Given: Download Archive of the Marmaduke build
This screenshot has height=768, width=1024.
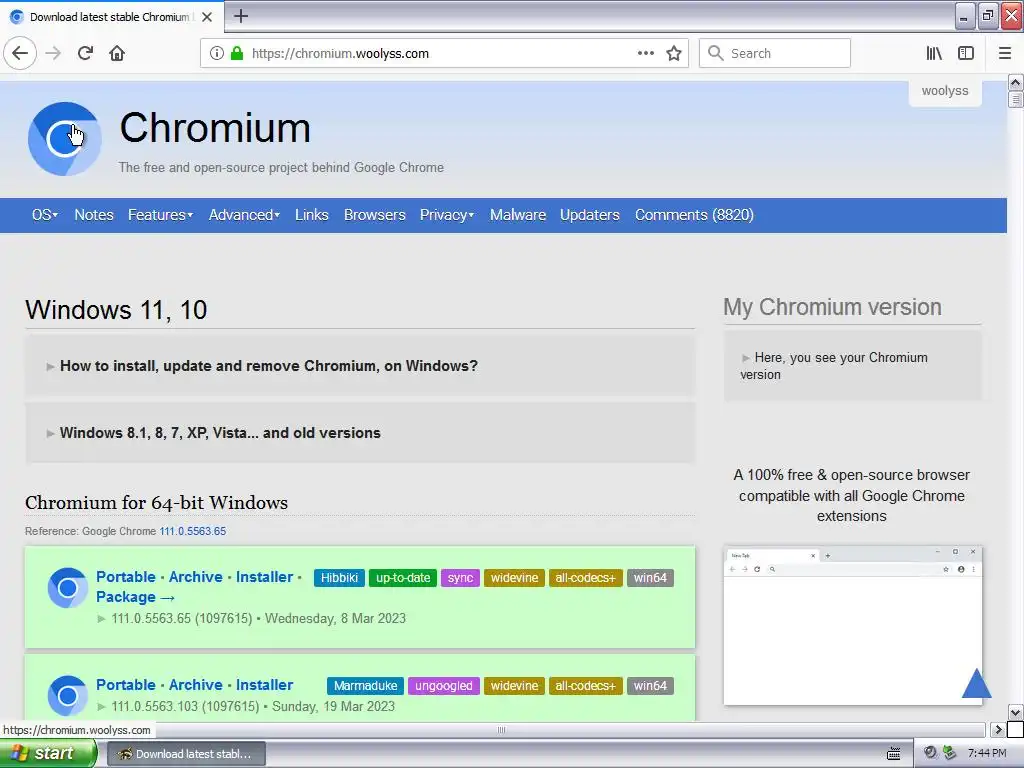Looking at the screenshot, I should 196,685.
